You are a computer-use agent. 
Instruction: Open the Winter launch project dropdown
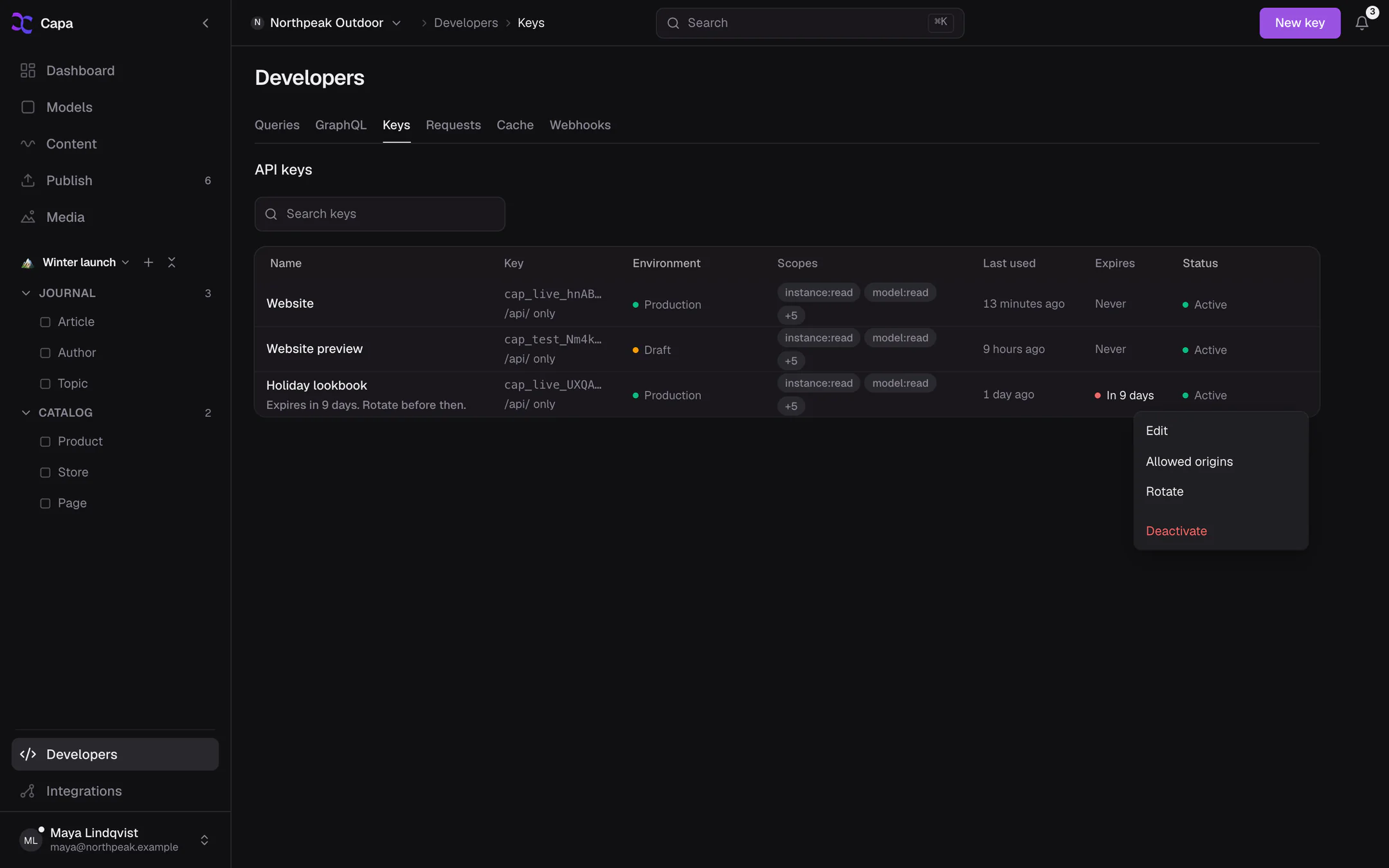[x=86, y=262]
